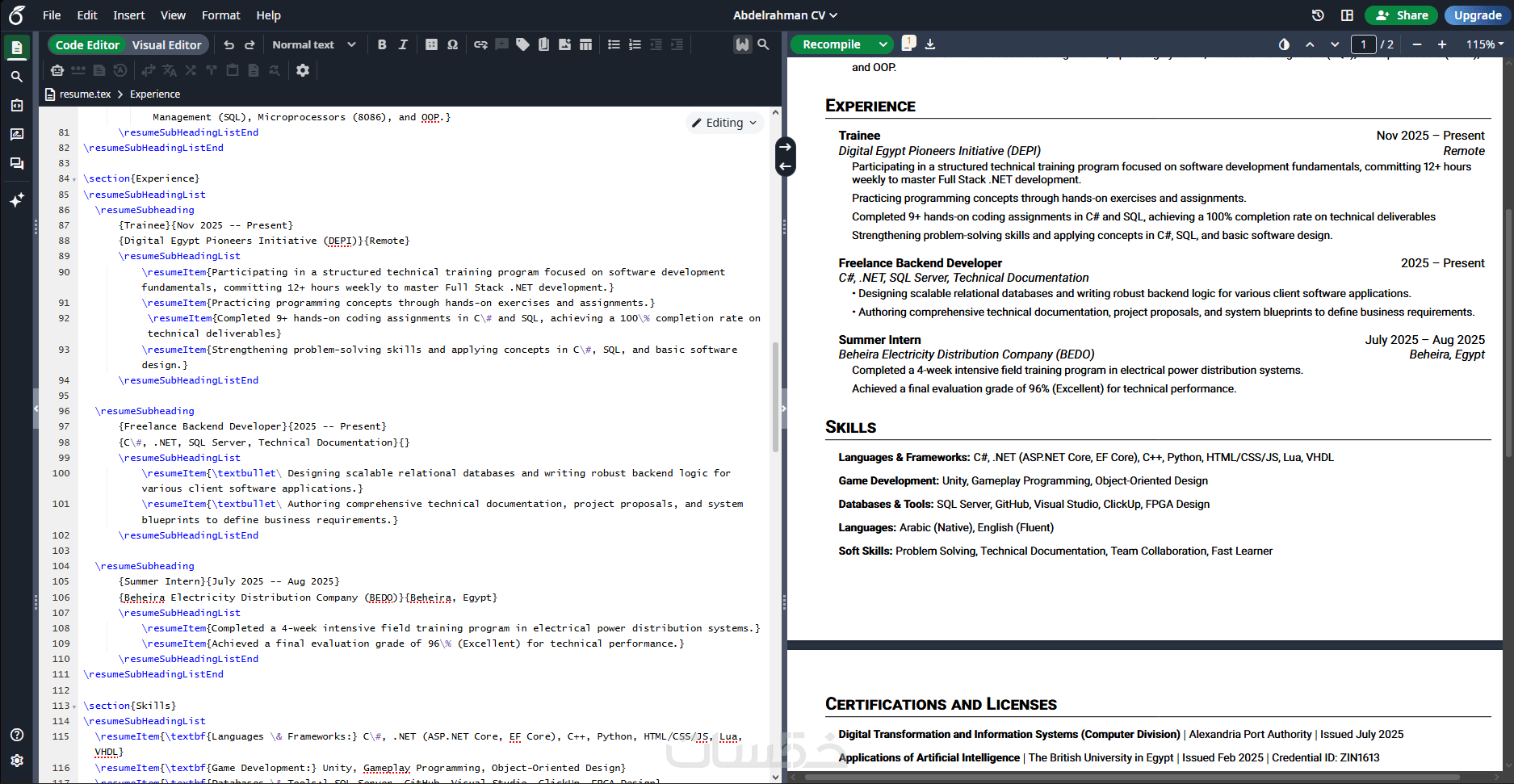
Task: Open the review panel in left sidebar
Action: 17,135
